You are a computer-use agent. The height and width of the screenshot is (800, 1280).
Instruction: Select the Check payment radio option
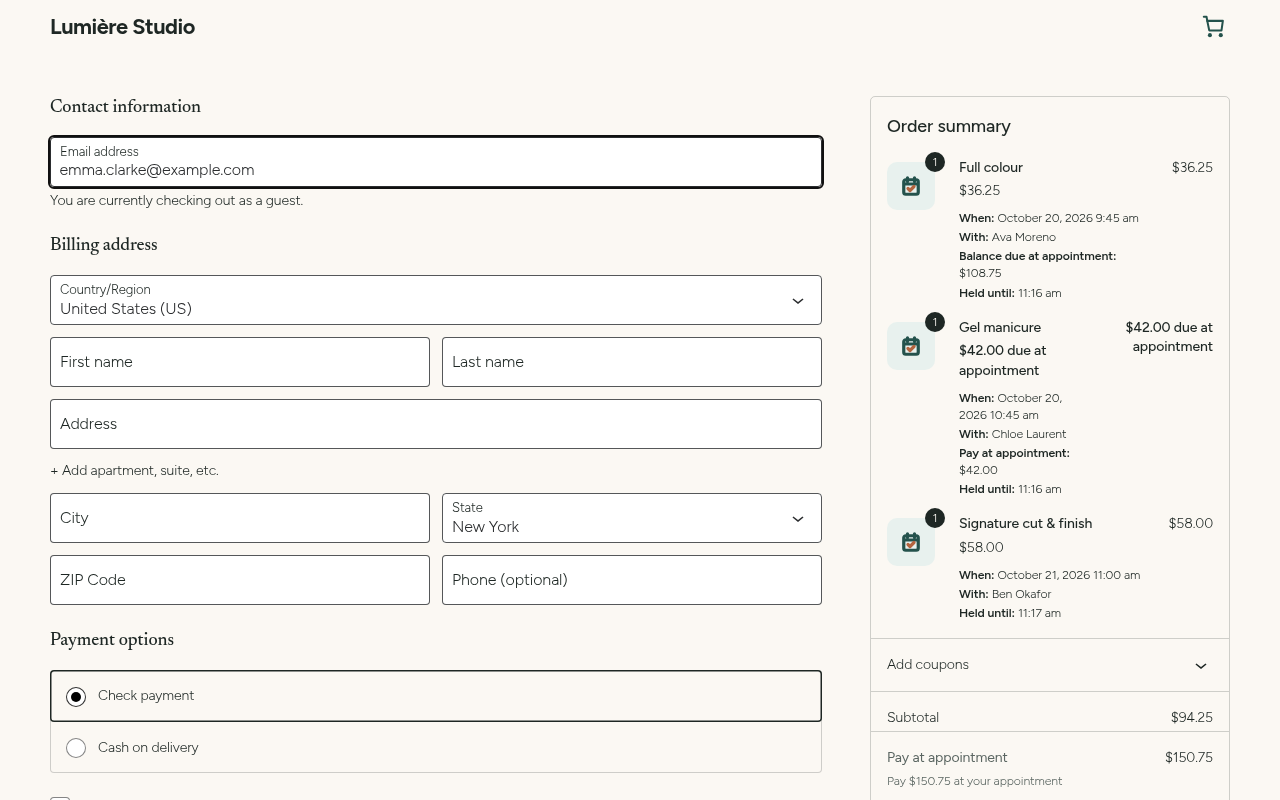76,697
